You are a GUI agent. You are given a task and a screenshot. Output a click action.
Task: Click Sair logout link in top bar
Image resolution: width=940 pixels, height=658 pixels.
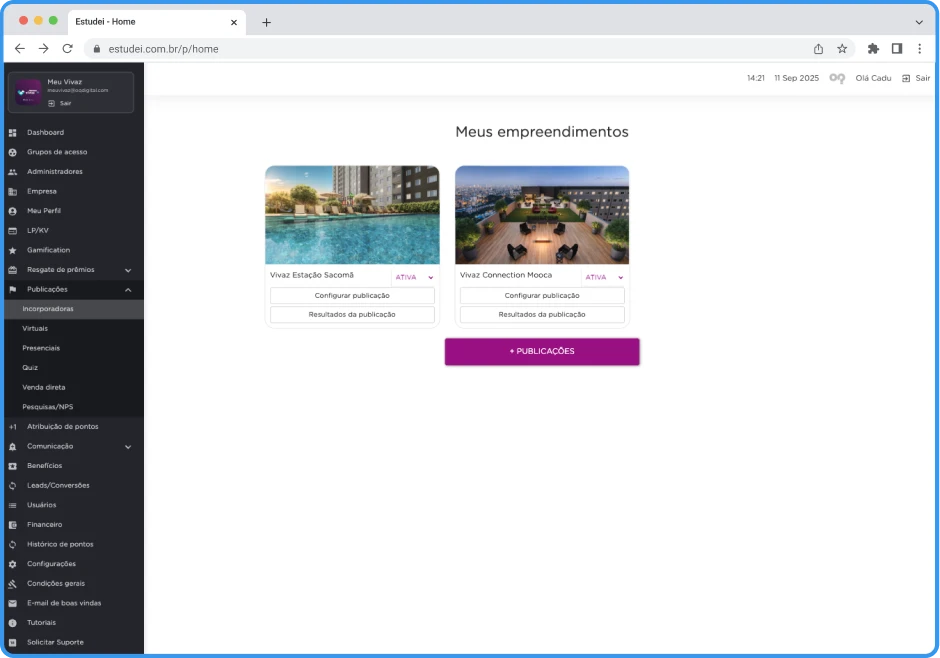point(916,78)
